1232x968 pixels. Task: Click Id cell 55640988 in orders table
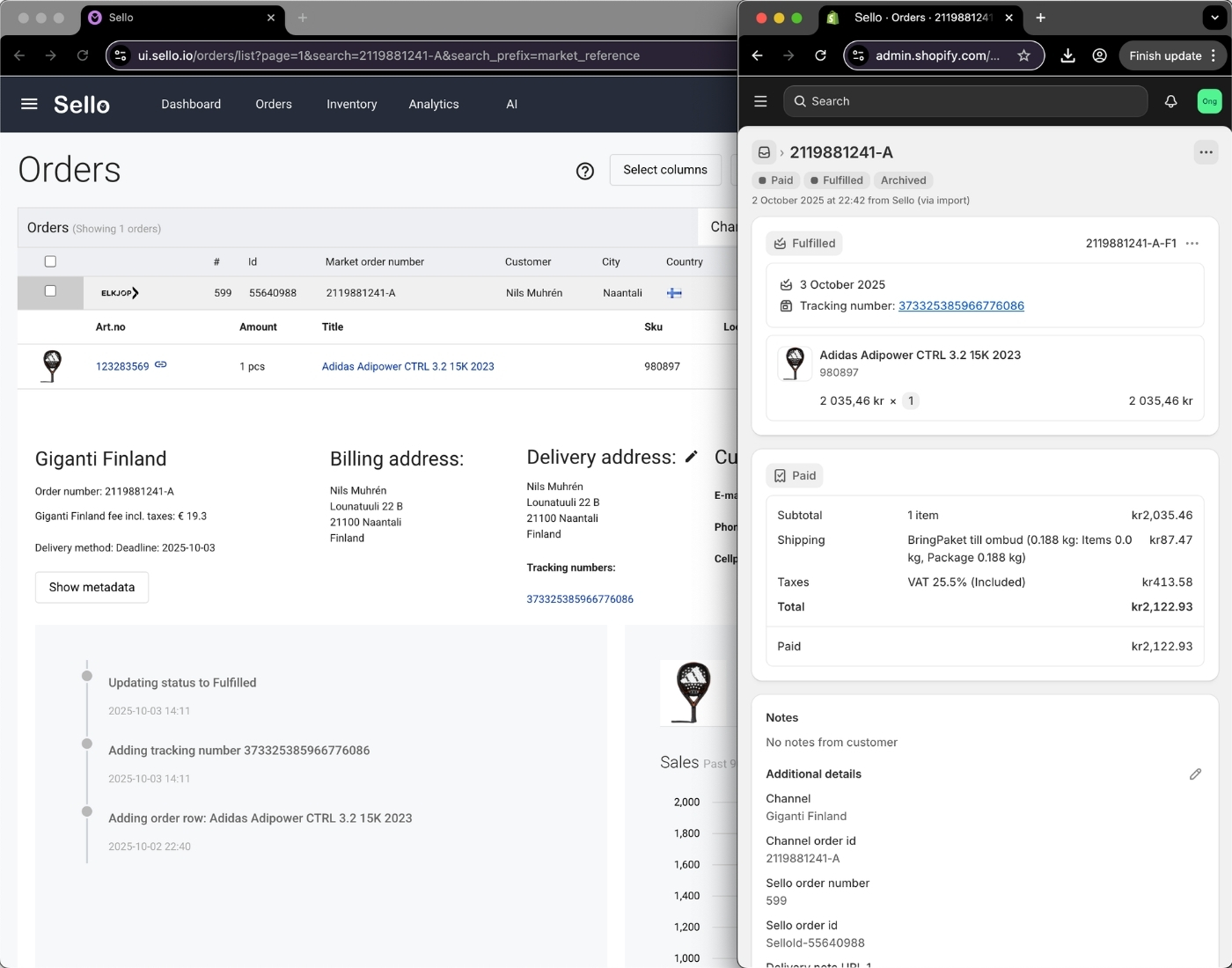click(273, 293)
